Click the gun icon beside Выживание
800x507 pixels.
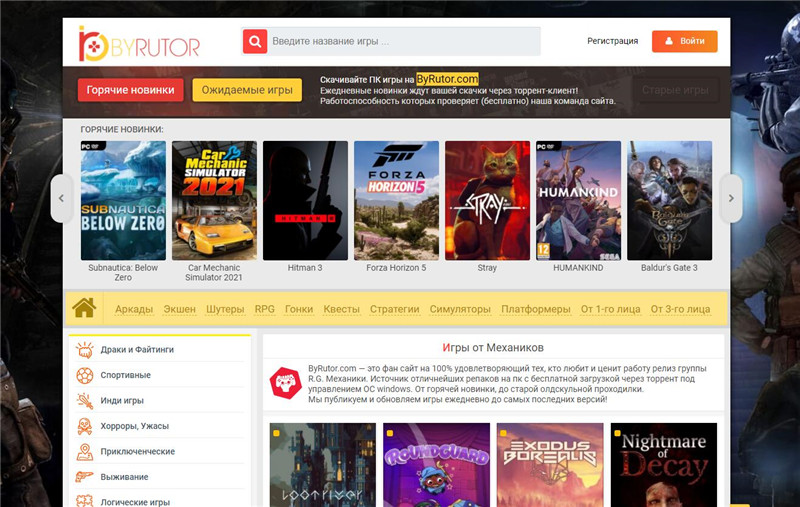click(x=85, y=477)
